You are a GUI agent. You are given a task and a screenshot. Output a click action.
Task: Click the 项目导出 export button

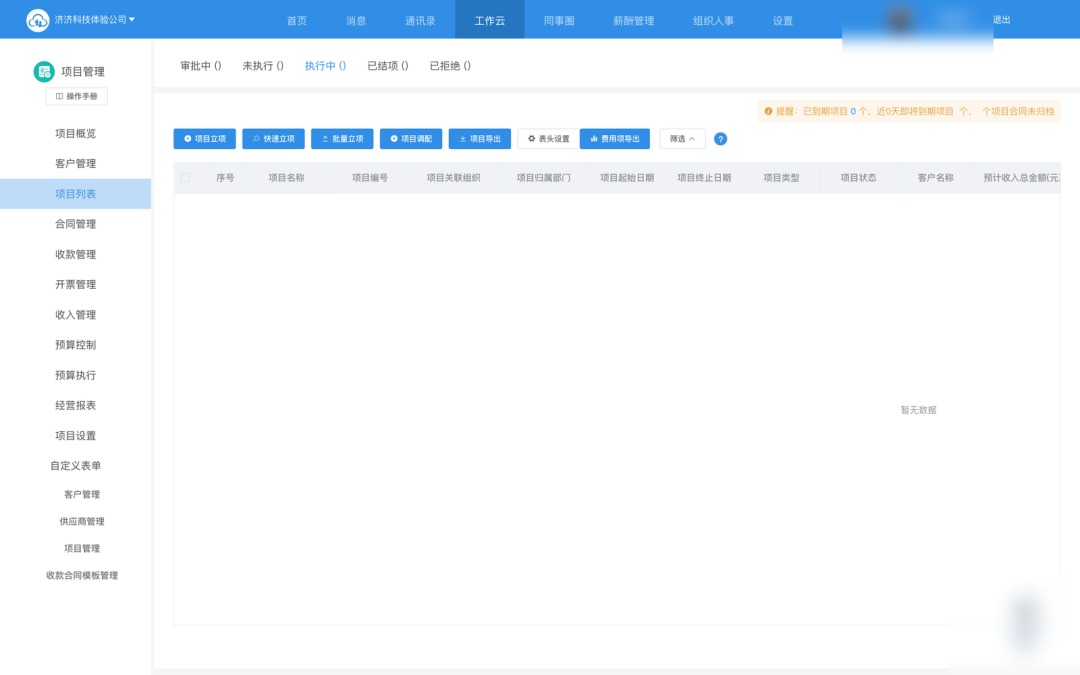pos(480,138)
